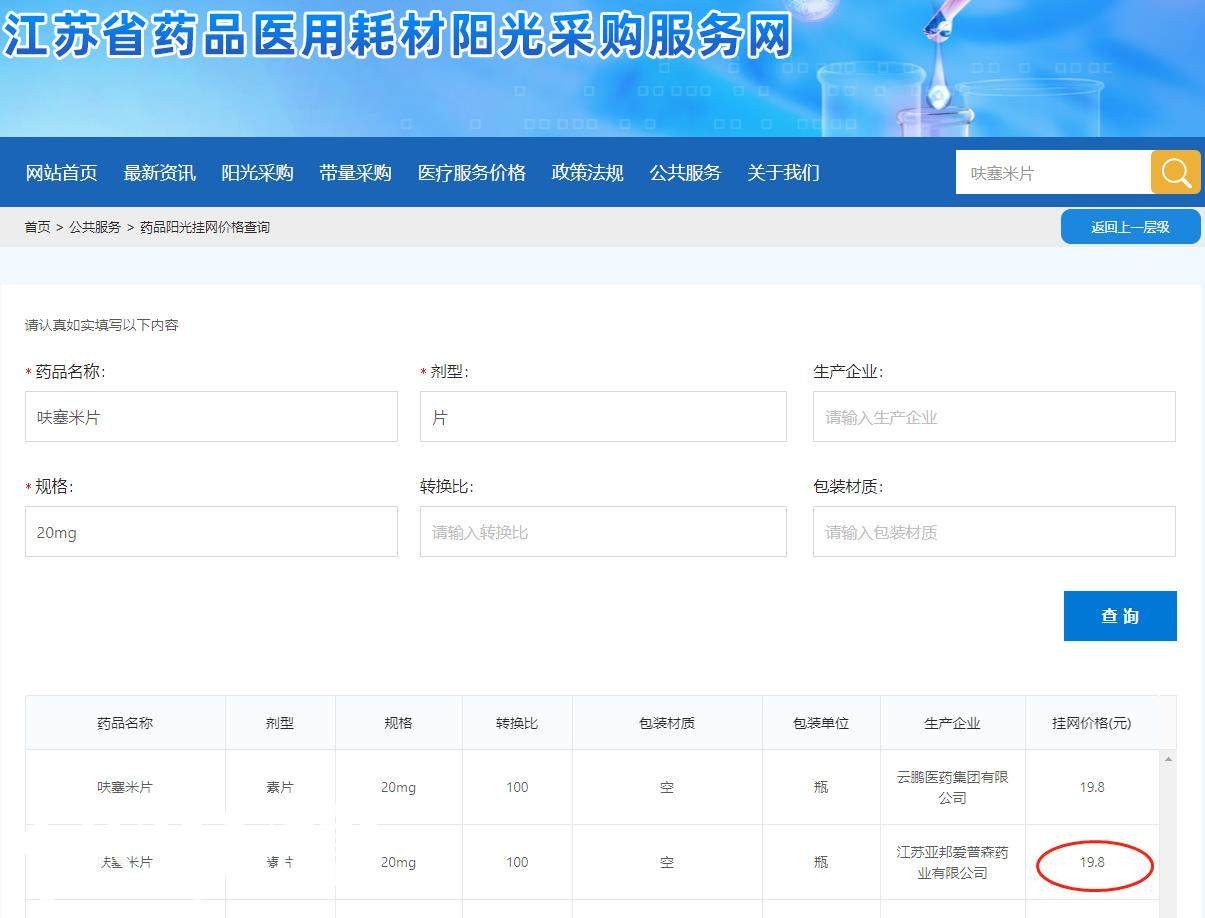
Task: Open 医疗服务价格 from the navigation bar
Action: 471,173
